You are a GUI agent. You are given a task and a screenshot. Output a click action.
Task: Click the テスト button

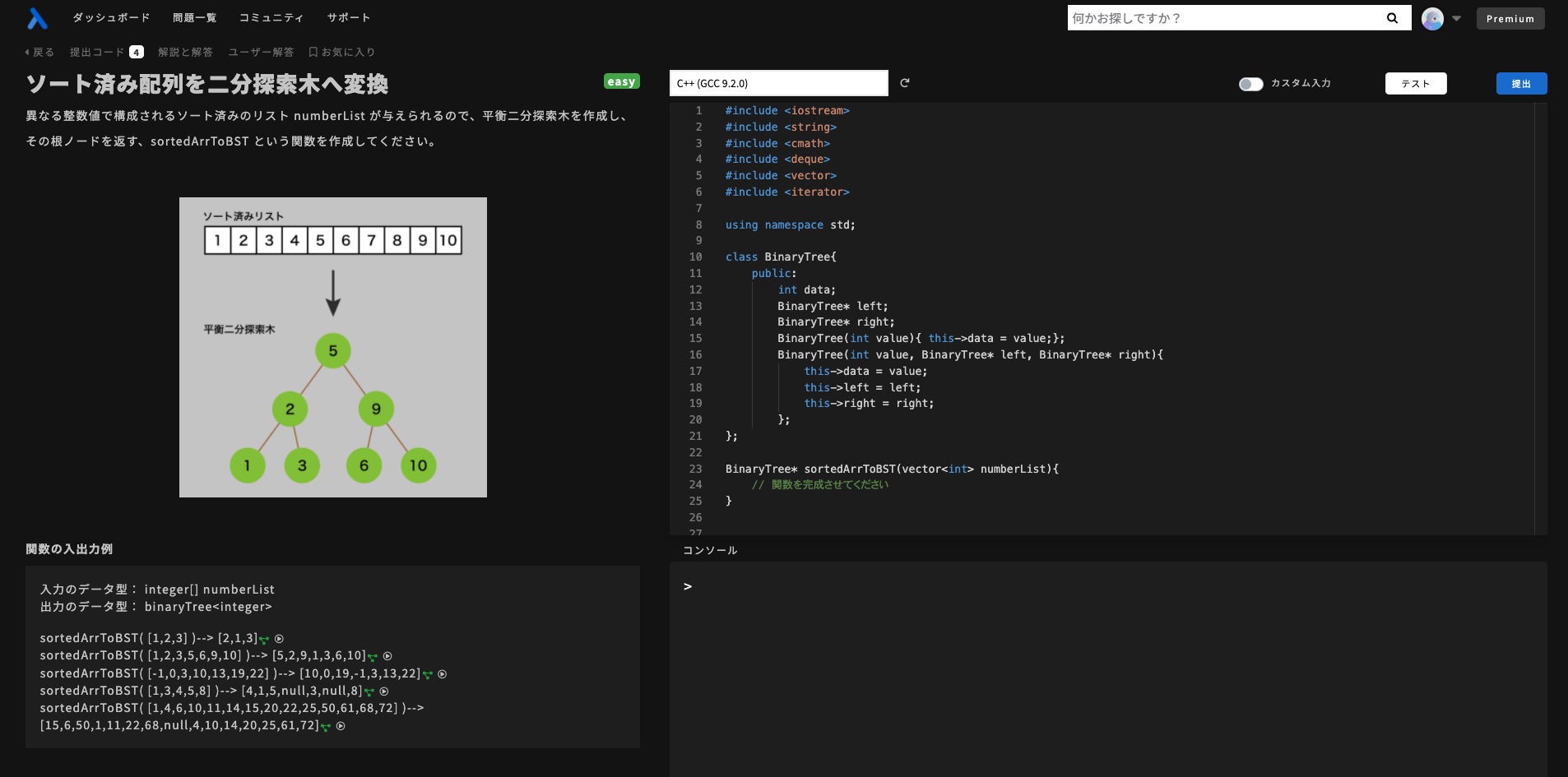click(1416, 83)
